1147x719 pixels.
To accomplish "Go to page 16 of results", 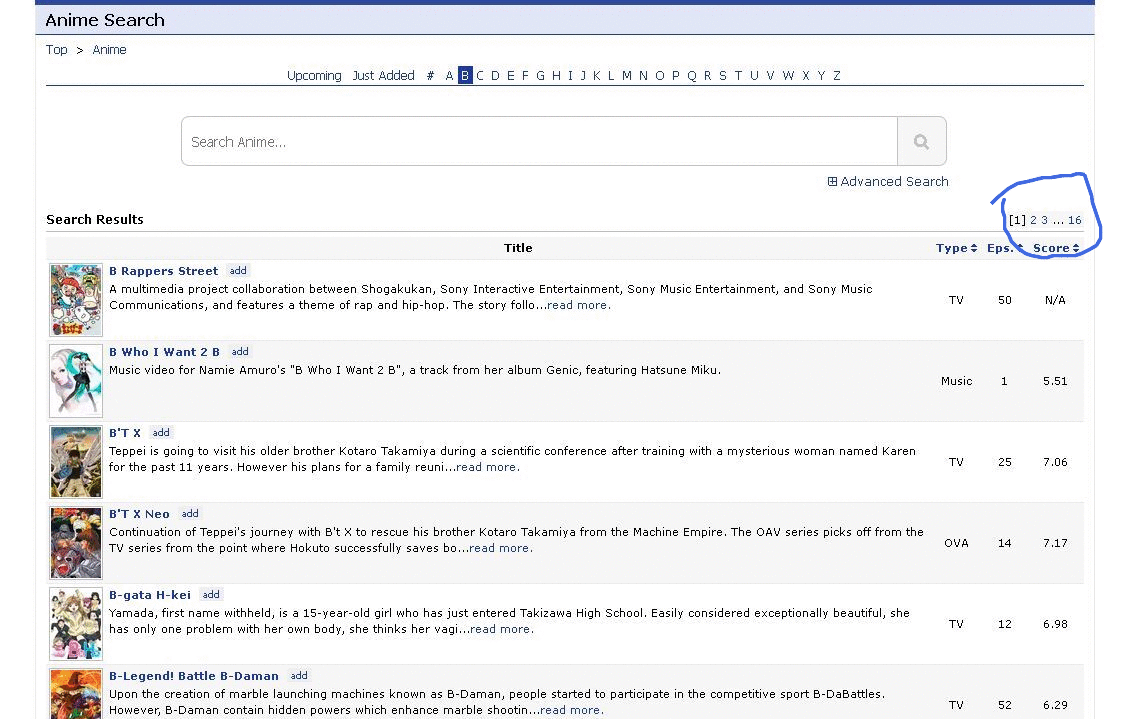I will 1074,220.
